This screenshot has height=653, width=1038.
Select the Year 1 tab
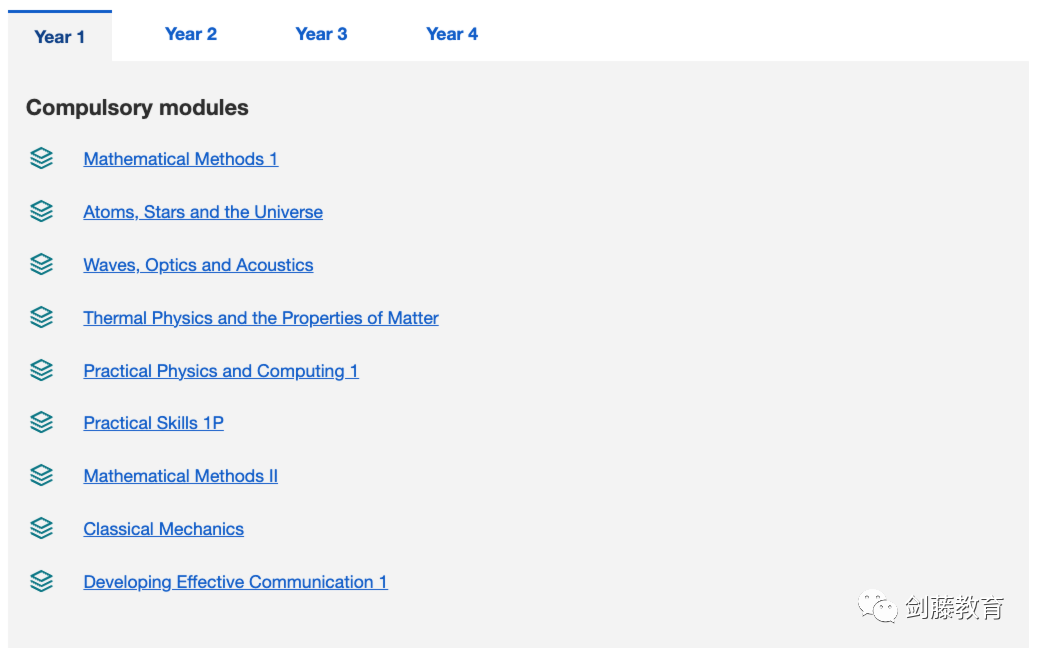point(60,37)
